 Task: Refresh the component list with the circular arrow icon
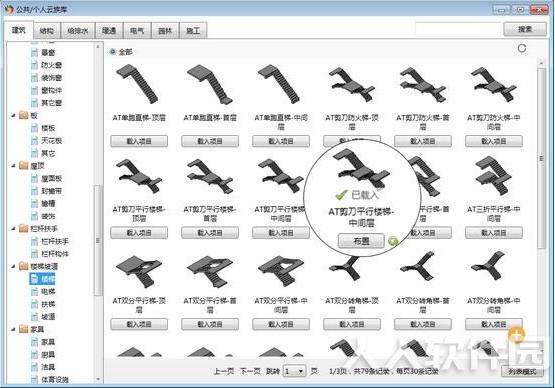tap(522, 48)
